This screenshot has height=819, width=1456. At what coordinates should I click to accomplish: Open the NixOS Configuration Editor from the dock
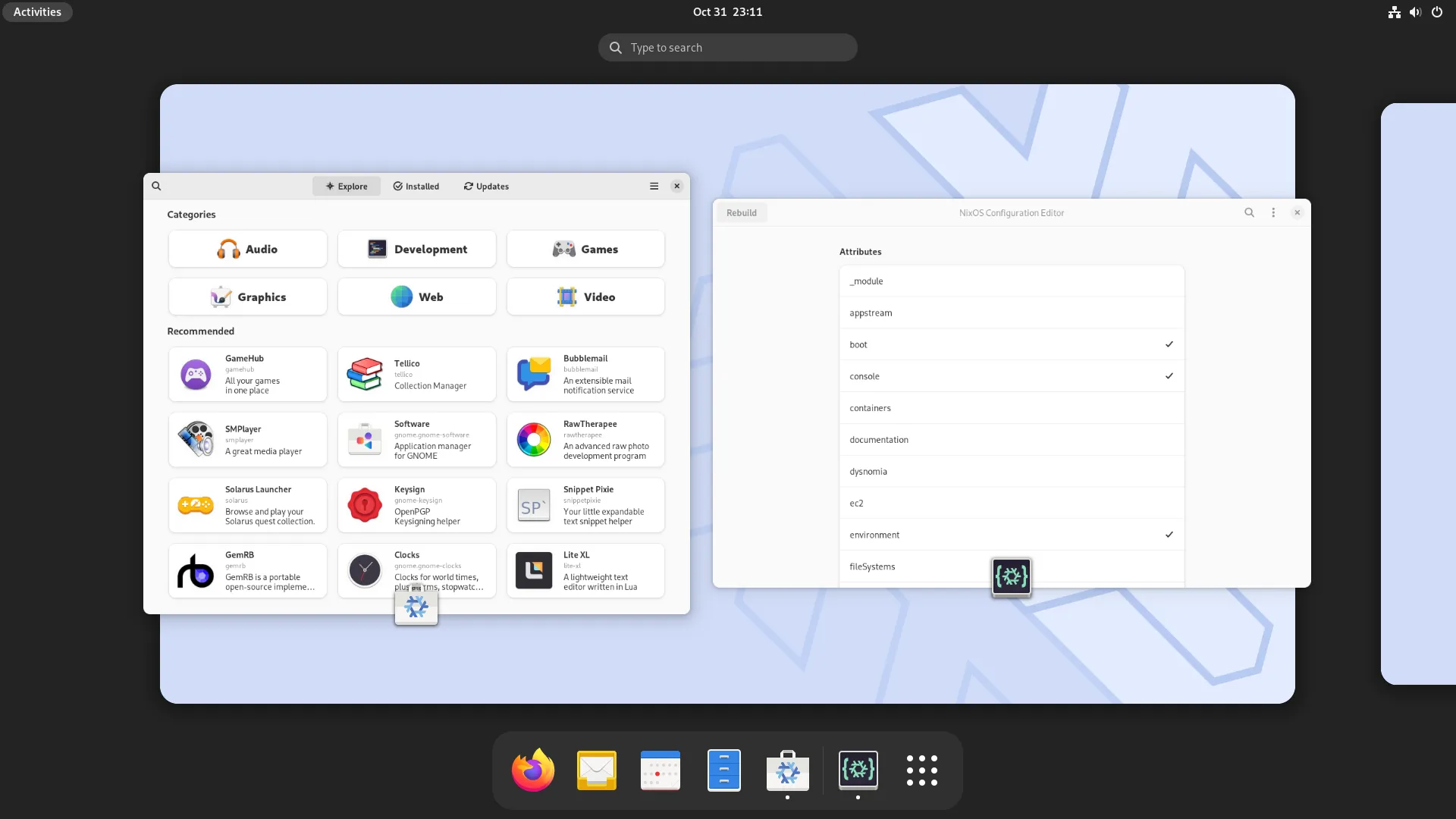858,770
